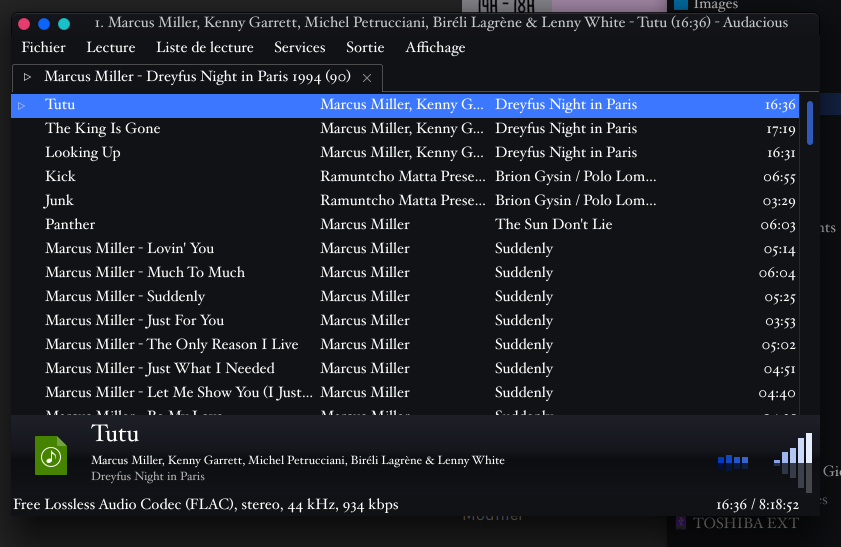Screen dimensions: 841x547
Task: Click the now-playing artist names line
Action: click(298, 460)
